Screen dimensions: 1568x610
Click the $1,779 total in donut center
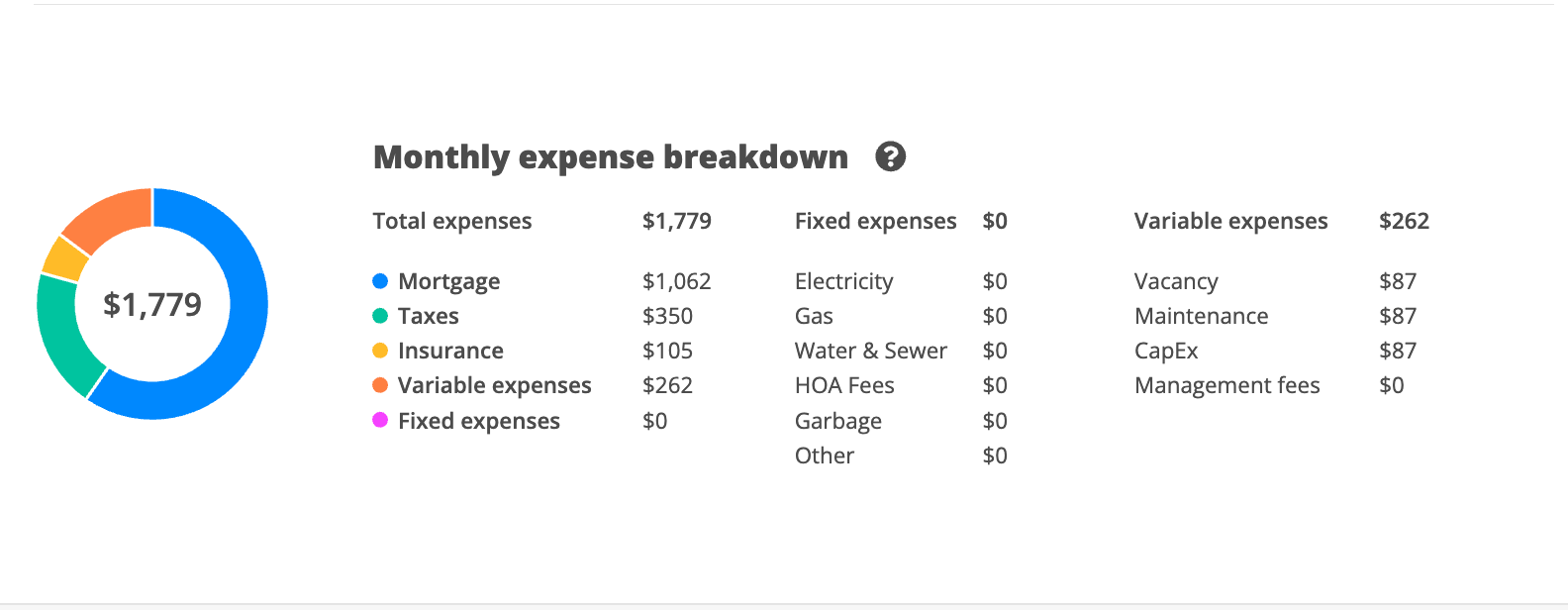(x=152, y=304)
